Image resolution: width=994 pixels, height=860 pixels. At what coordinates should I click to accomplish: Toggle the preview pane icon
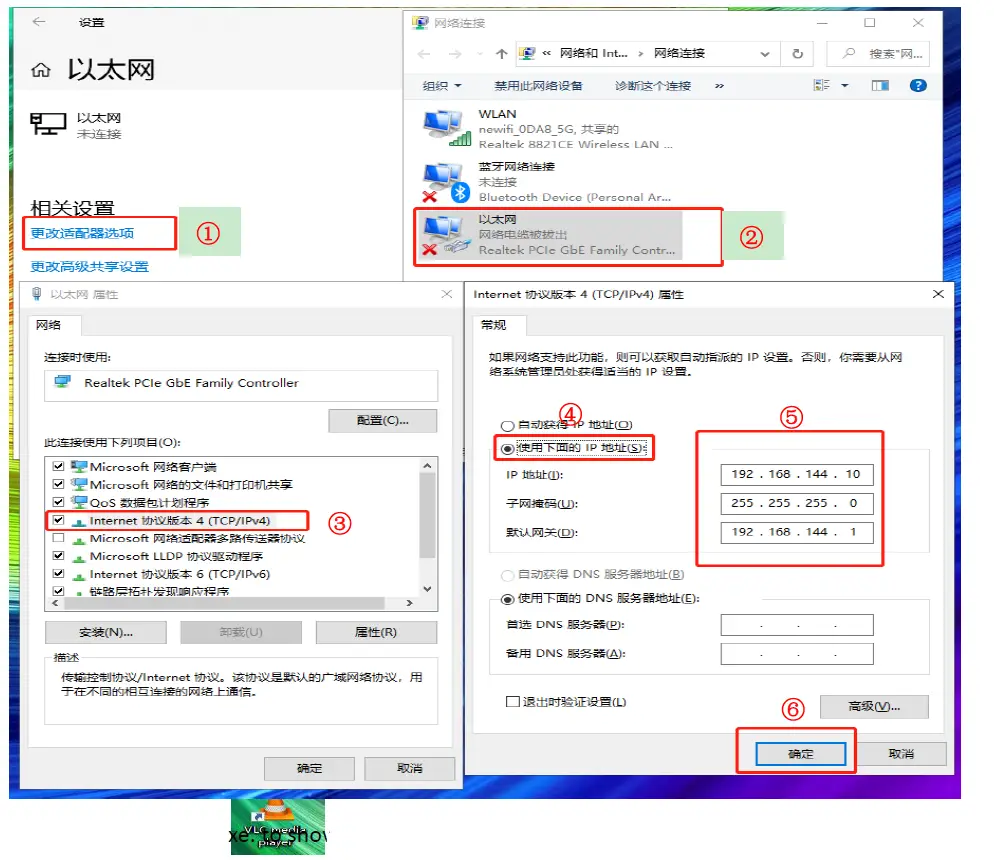[x=880, y=86]
